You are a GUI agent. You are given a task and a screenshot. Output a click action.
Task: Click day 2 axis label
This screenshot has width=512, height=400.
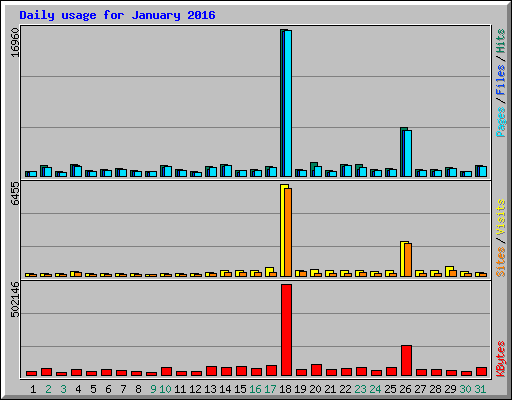(48, 389)
